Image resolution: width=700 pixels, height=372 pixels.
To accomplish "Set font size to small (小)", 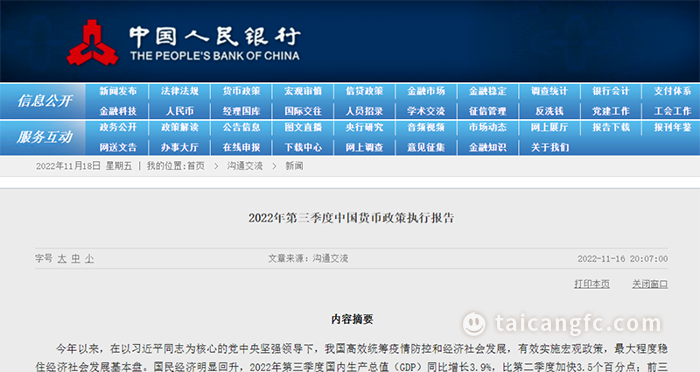I will pos(89,259).
